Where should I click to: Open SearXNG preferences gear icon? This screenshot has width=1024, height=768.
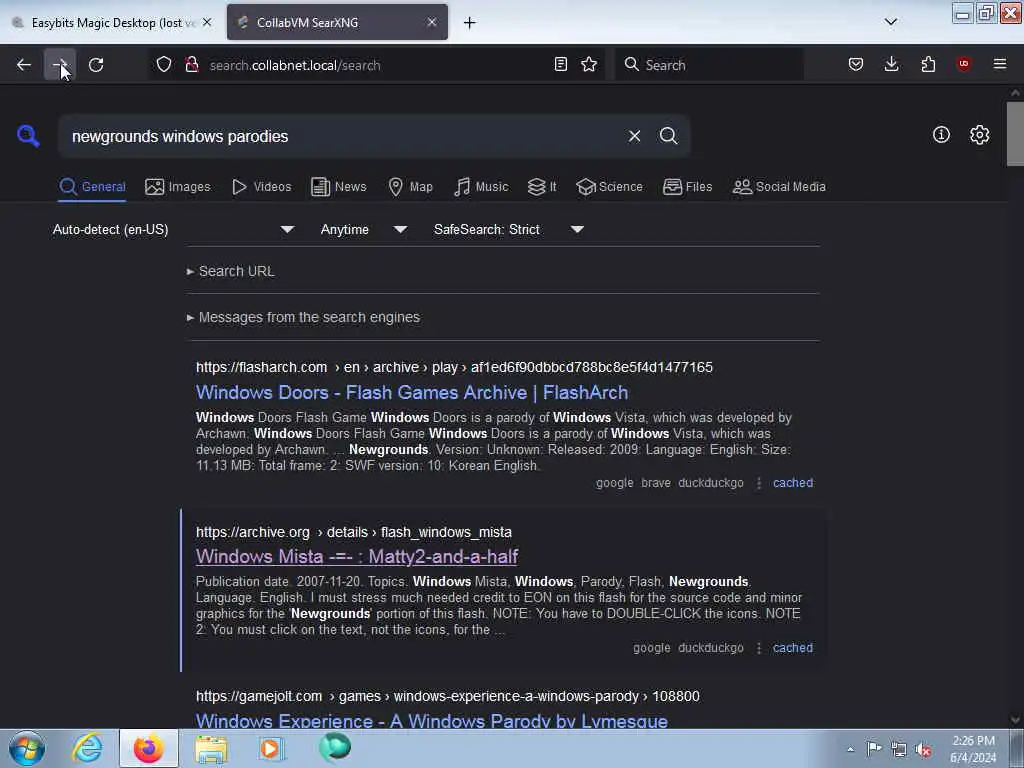pyautogui.click(x=979, y=135)
